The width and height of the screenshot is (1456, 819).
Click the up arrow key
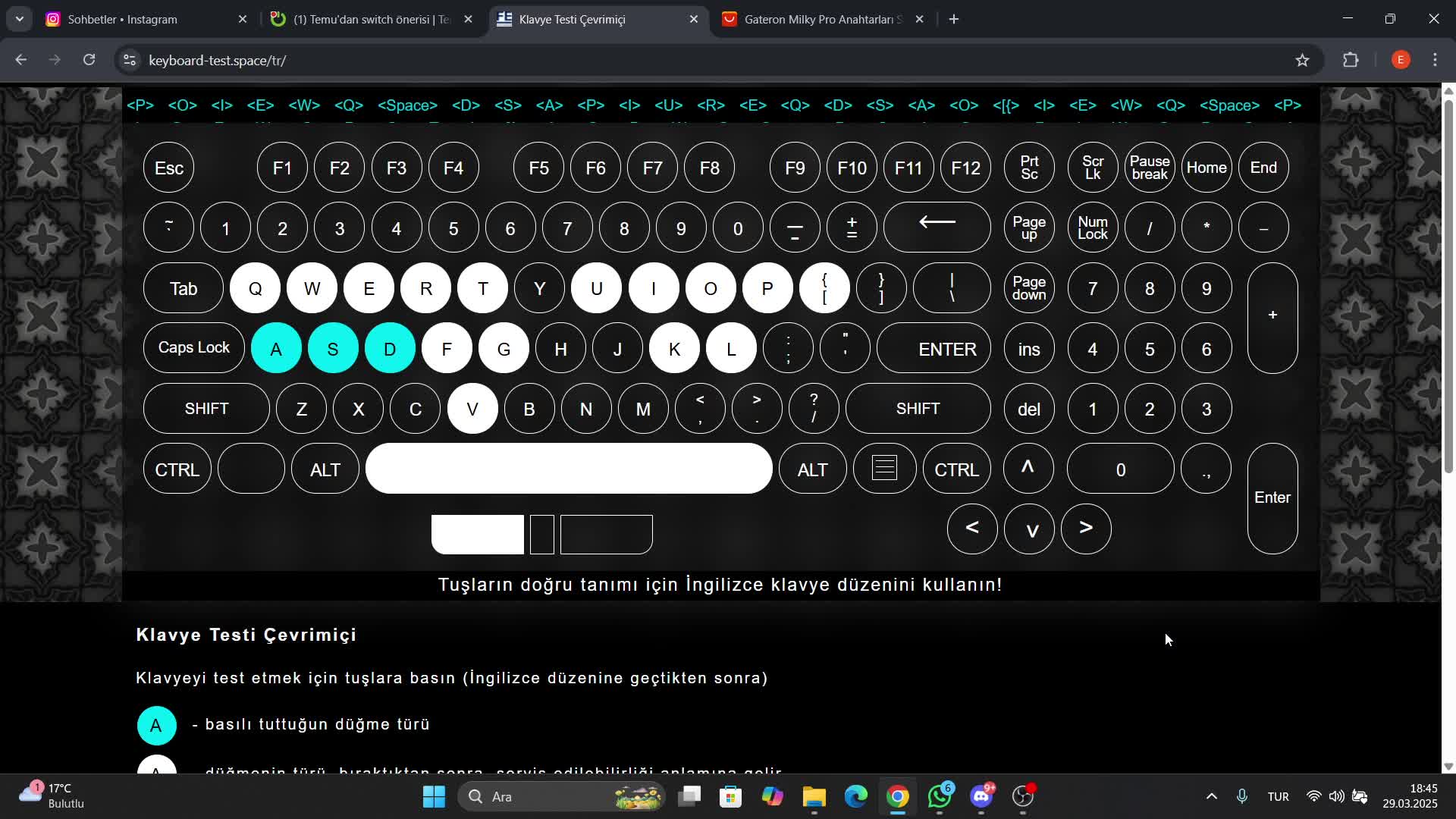point(1028,469)
